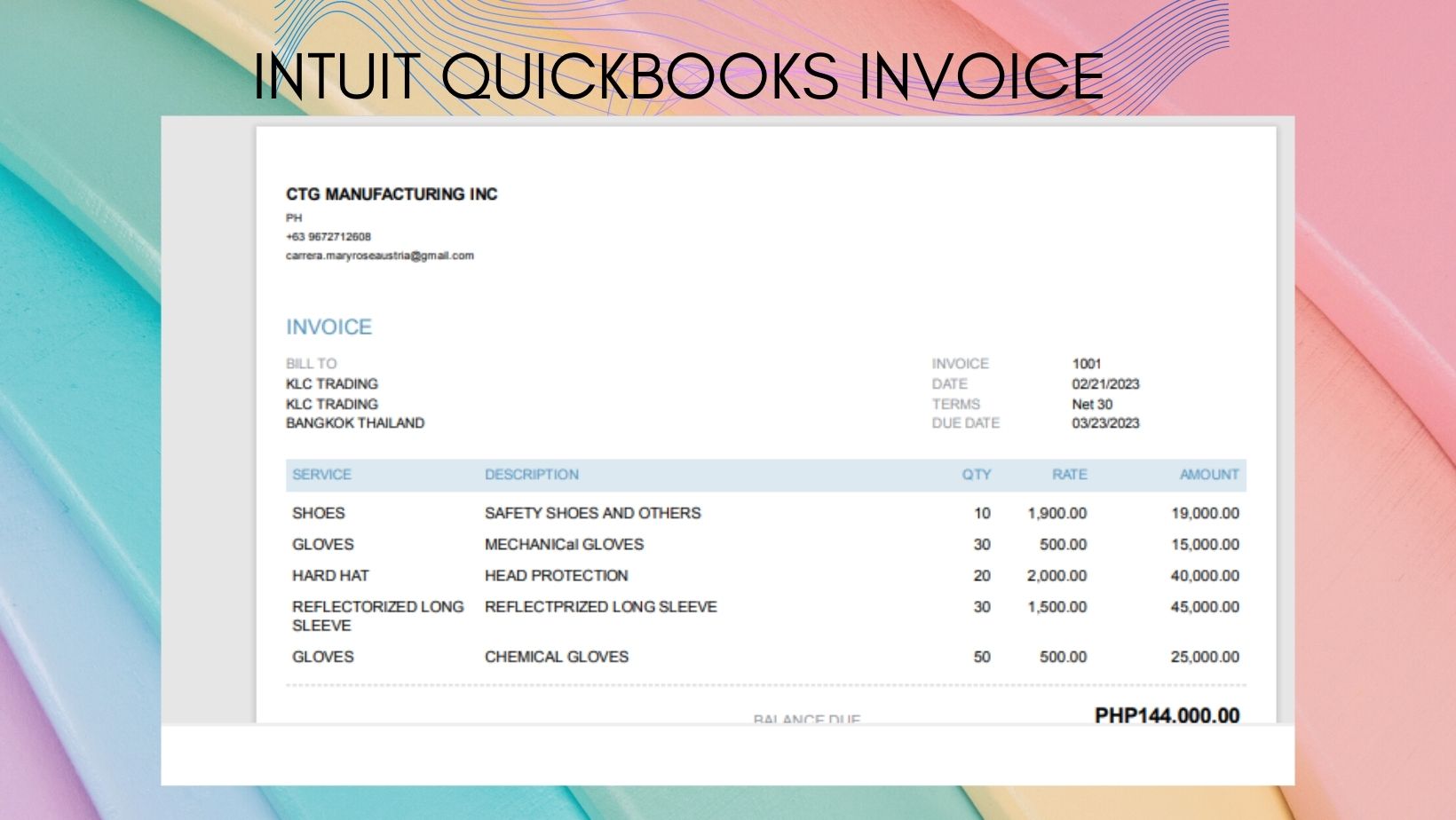Select the "REFLECTORIZED LONG SLEEVE" service cell
This screenshot has width=1456, height=820.
[x=378, y=616]
